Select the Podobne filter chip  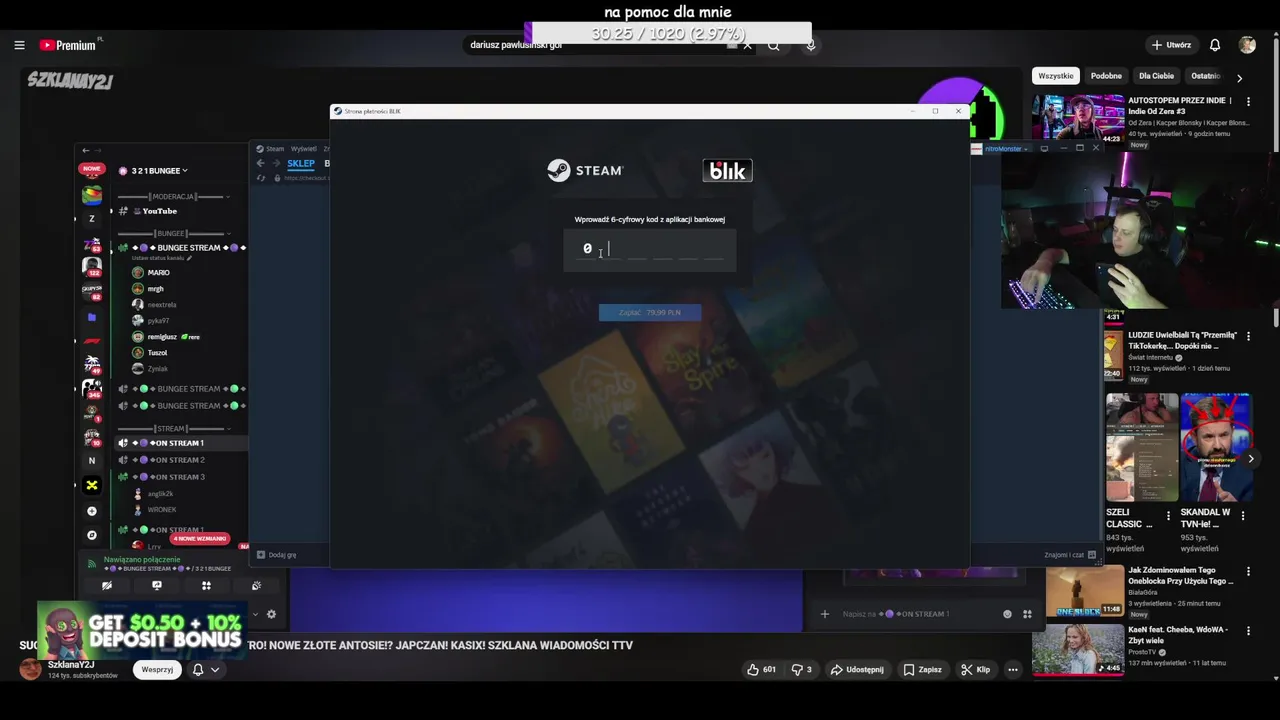pos(1106,76)
